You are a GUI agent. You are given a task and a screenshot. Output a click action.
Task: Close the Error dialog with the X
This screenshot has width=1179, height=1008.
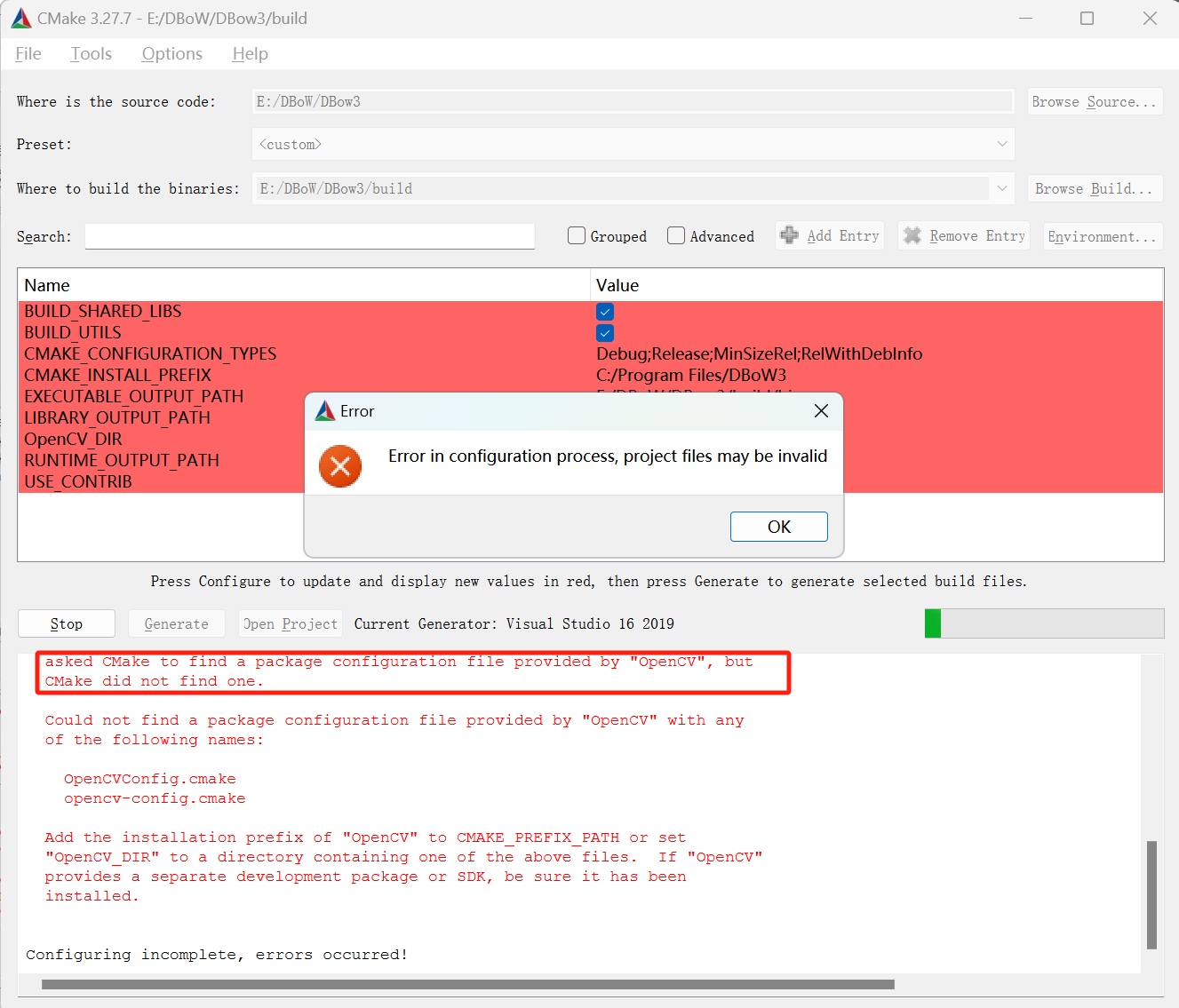pyautogui.click(x=821, y=411)
